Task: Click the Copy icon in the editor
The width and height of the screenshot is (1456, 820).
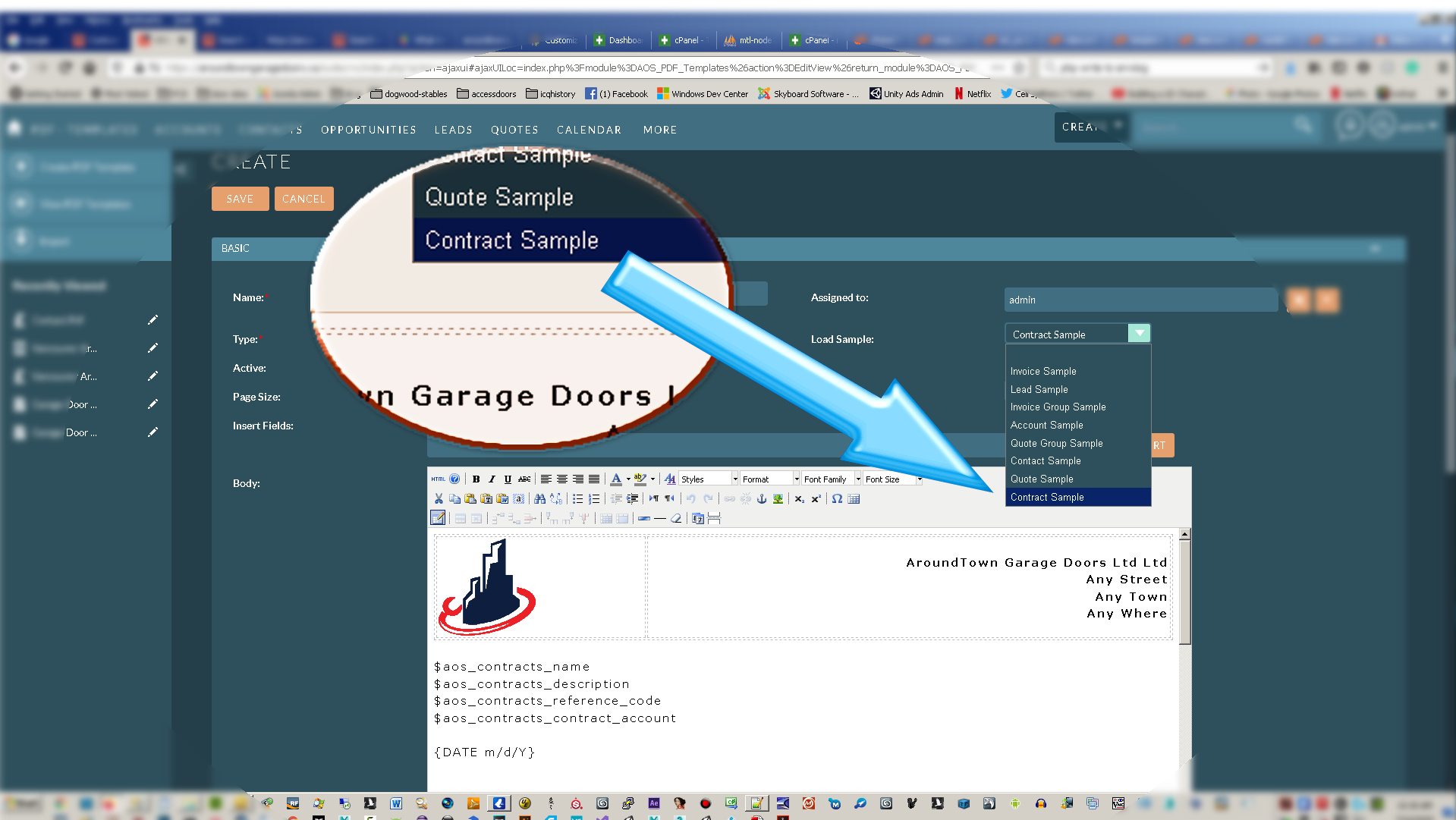Action: click(454, 499)
